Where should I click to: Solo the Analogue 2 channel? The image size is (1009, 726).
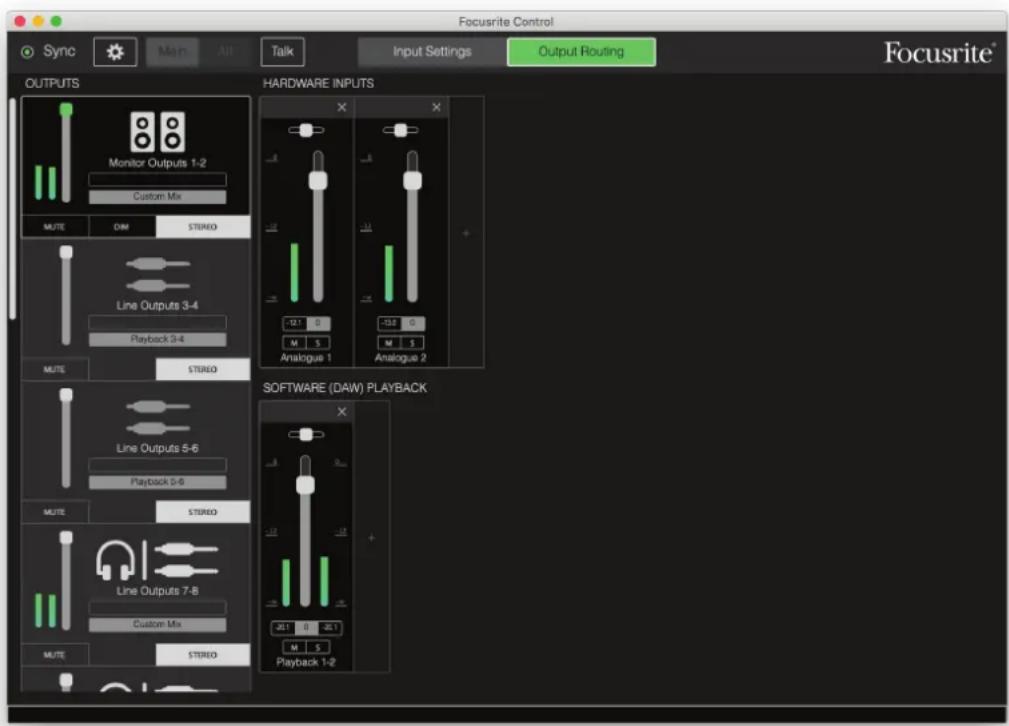[x=412, y=343]
